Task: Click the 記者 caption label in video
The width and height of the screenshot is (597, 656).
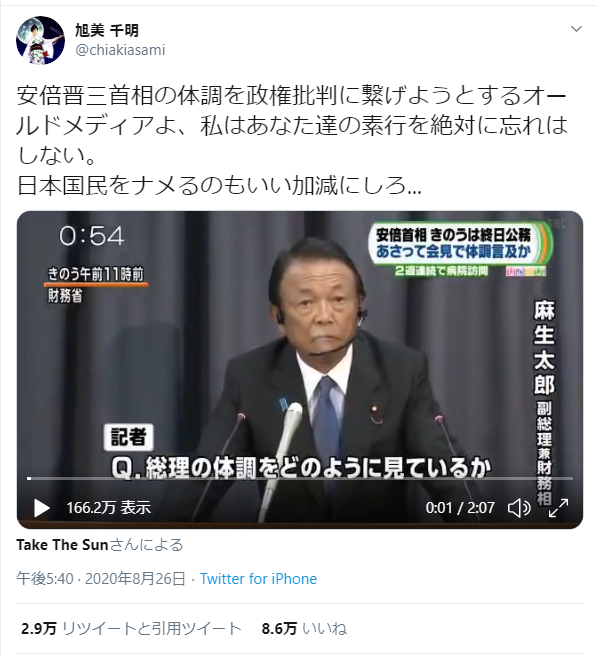Action: 128,437
